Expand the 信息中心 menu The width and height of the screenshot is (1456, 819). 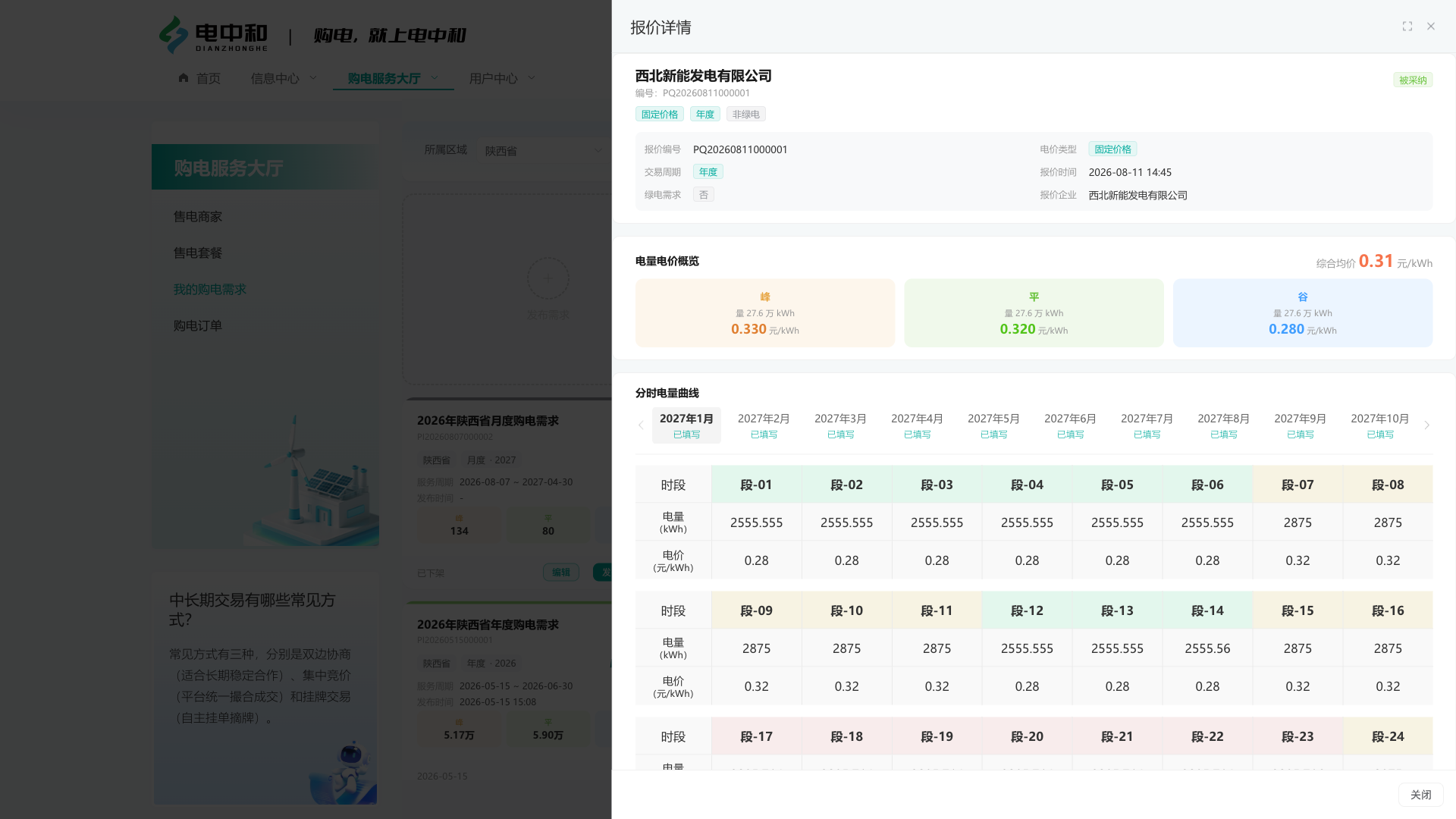[284, 78]
